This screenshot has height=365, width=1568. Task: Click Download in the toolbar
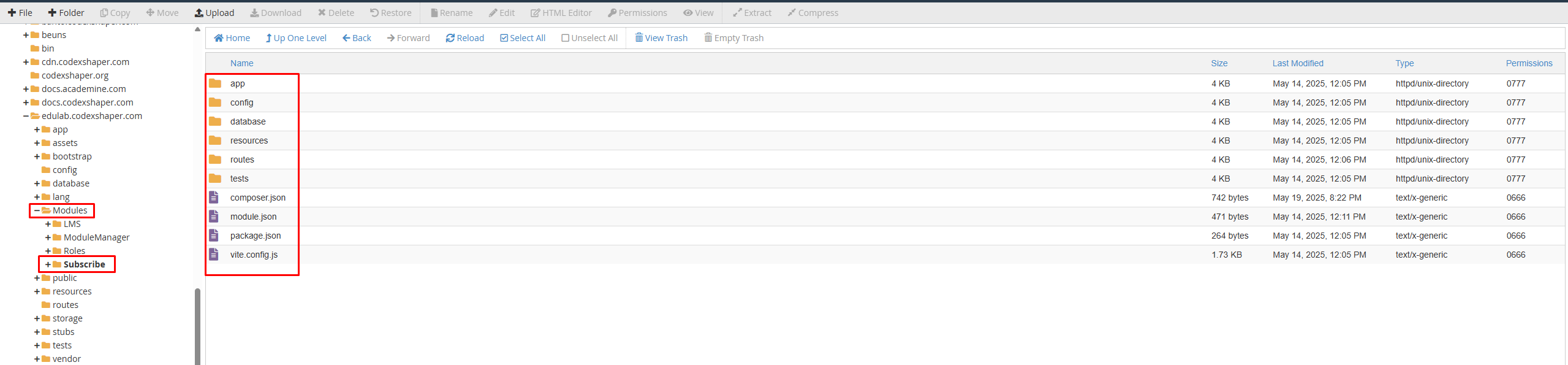(x=276, y=12)
